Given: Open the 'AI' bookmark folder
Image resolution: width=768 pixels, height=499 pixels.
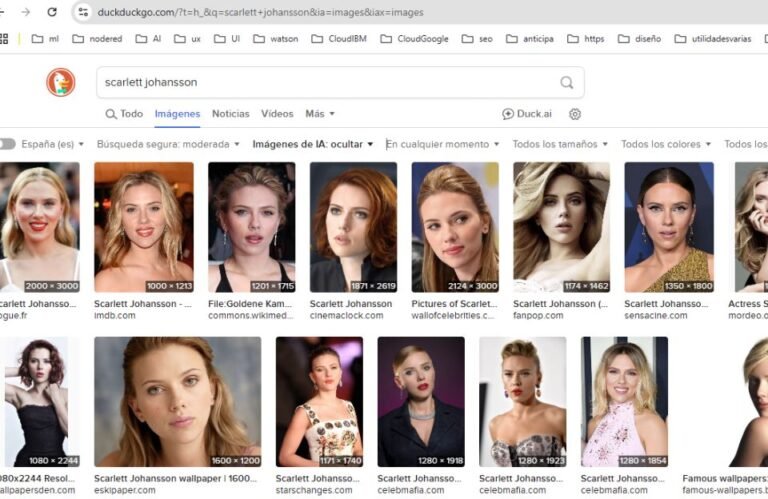Looking at the screenshot, I should (148, 39).
